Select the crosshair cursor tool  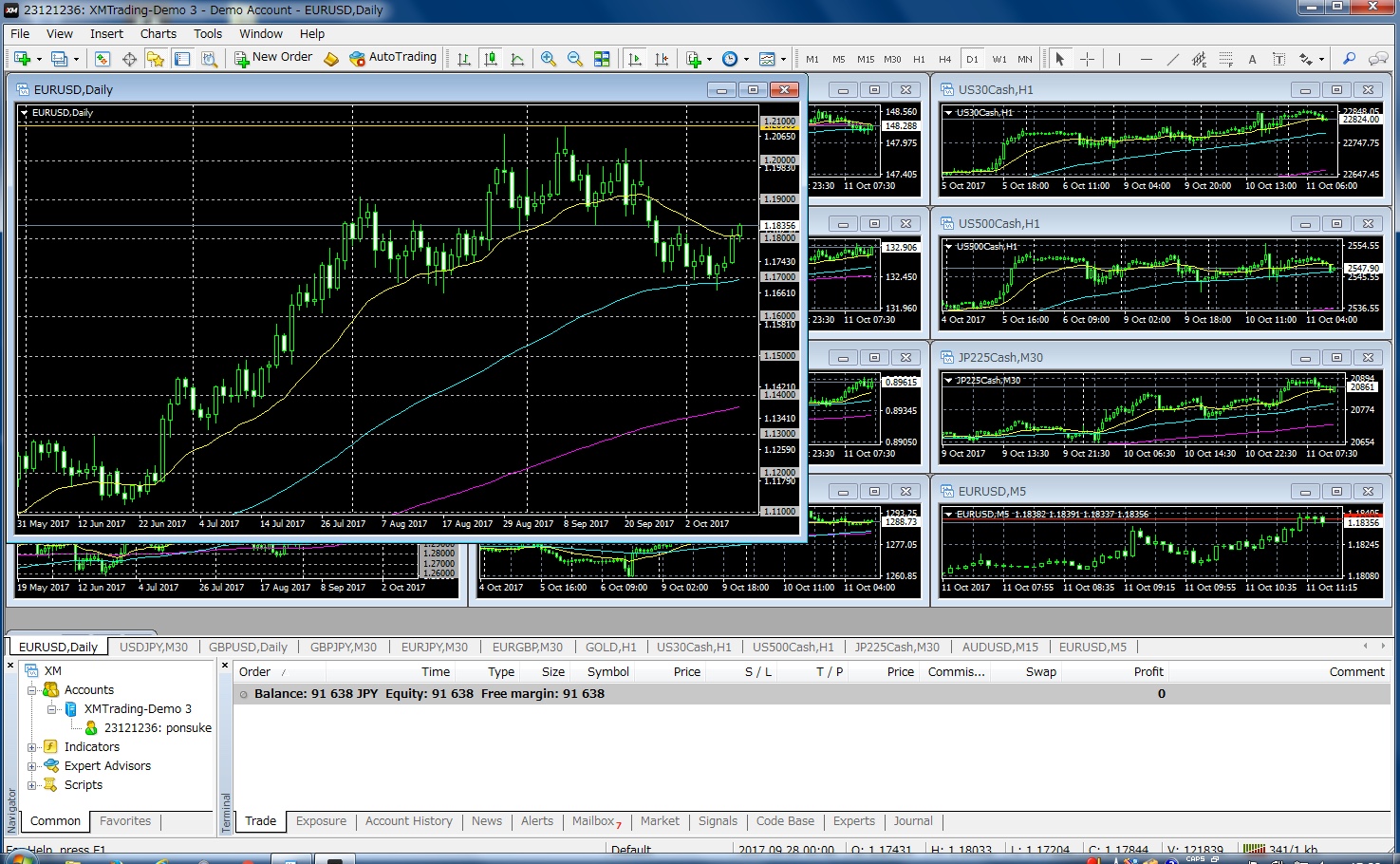pyautogui.click(x=1088, y=59)
